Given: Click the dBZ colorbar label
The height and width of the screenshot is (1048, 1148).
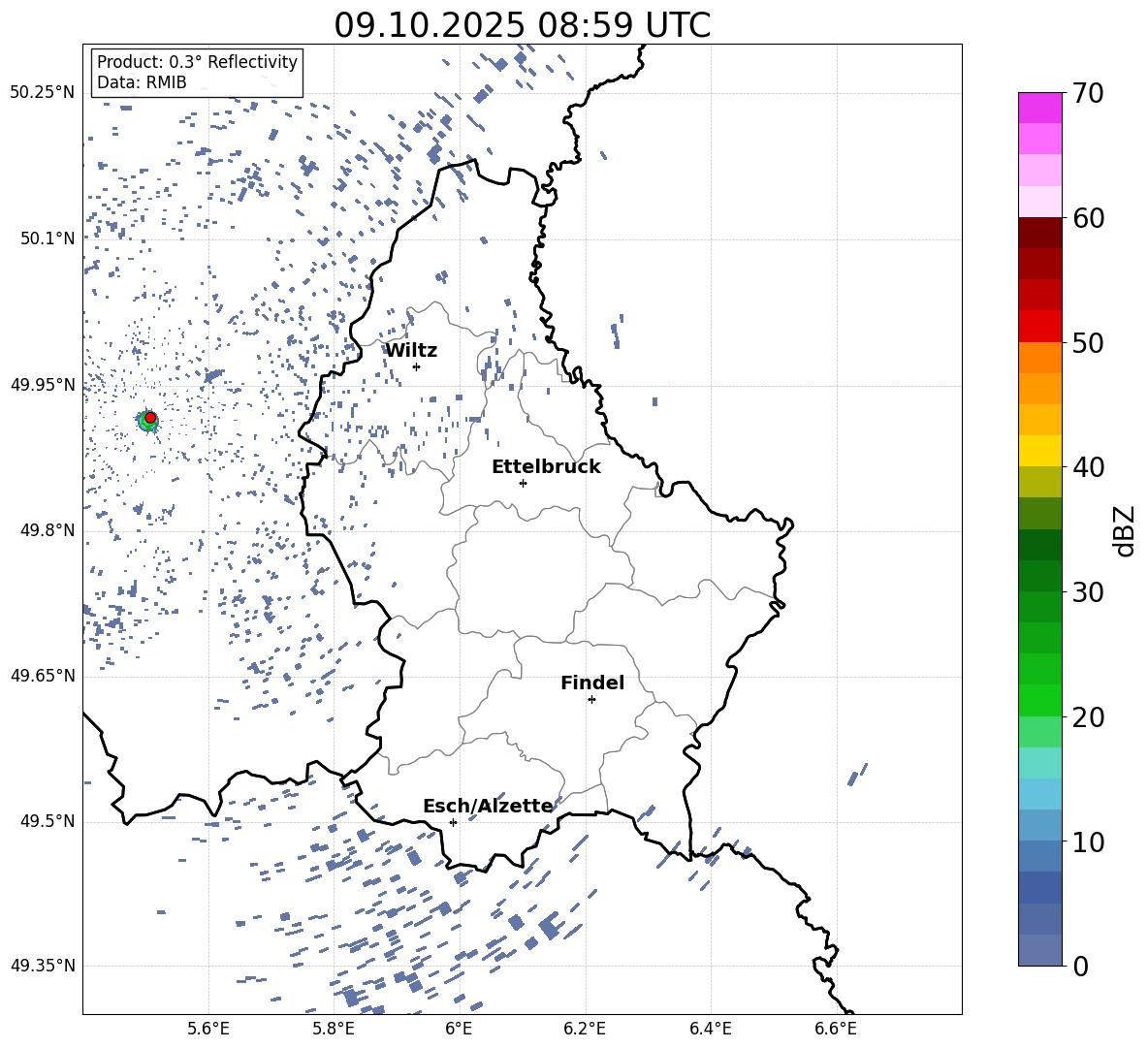Looking at the screenshot, I should tap(1123, 530).
